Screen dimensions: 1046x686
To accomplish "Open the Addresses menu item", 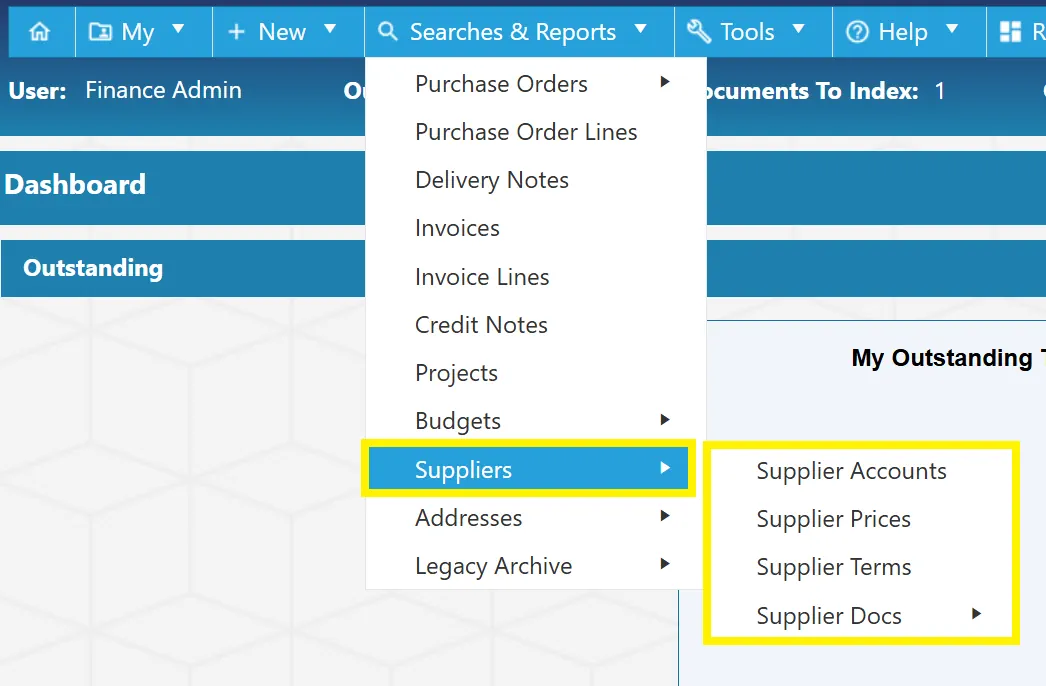I will (x=536, y=518).
